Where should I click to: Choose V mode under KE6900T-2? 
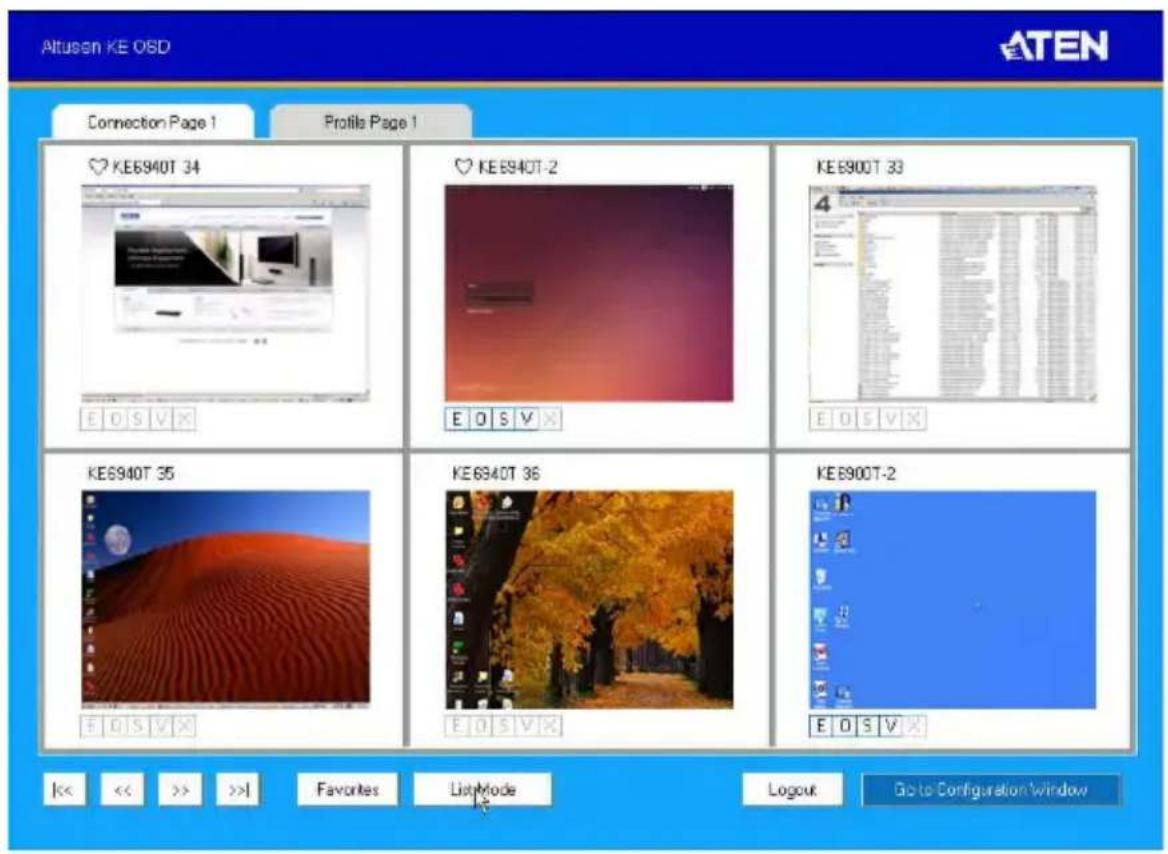tap(891, 725)
